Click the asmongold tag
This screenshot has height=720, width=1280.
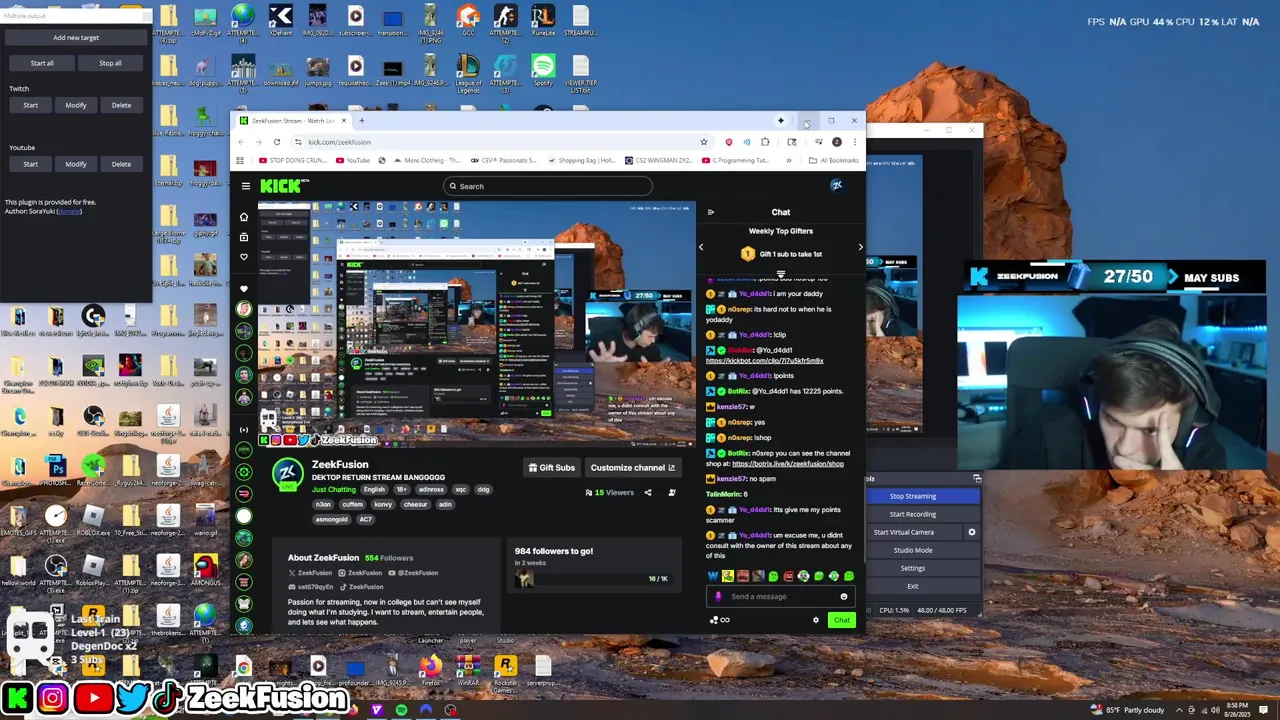point(332,519)
